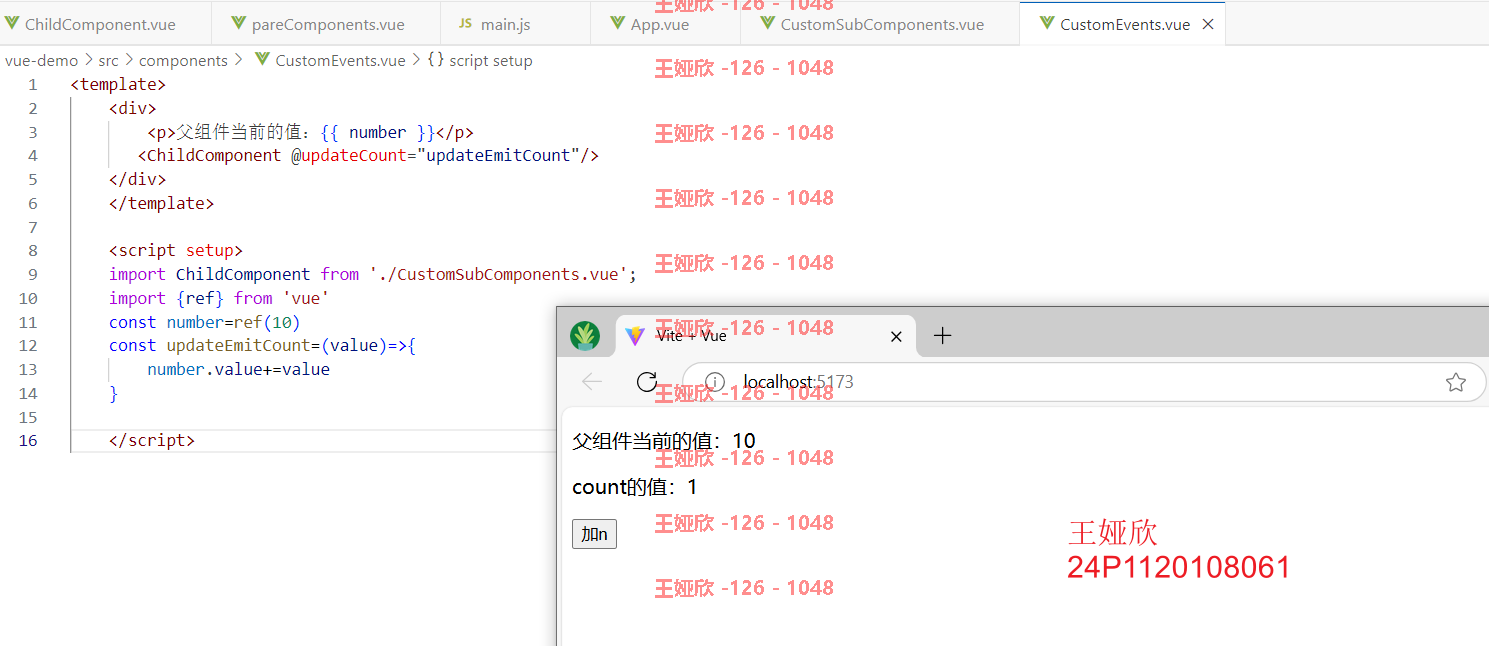The height and width of the screenshot is (646, 1489).
Task: Click the count的值：1 text in browser
Action: pos(635,487)
